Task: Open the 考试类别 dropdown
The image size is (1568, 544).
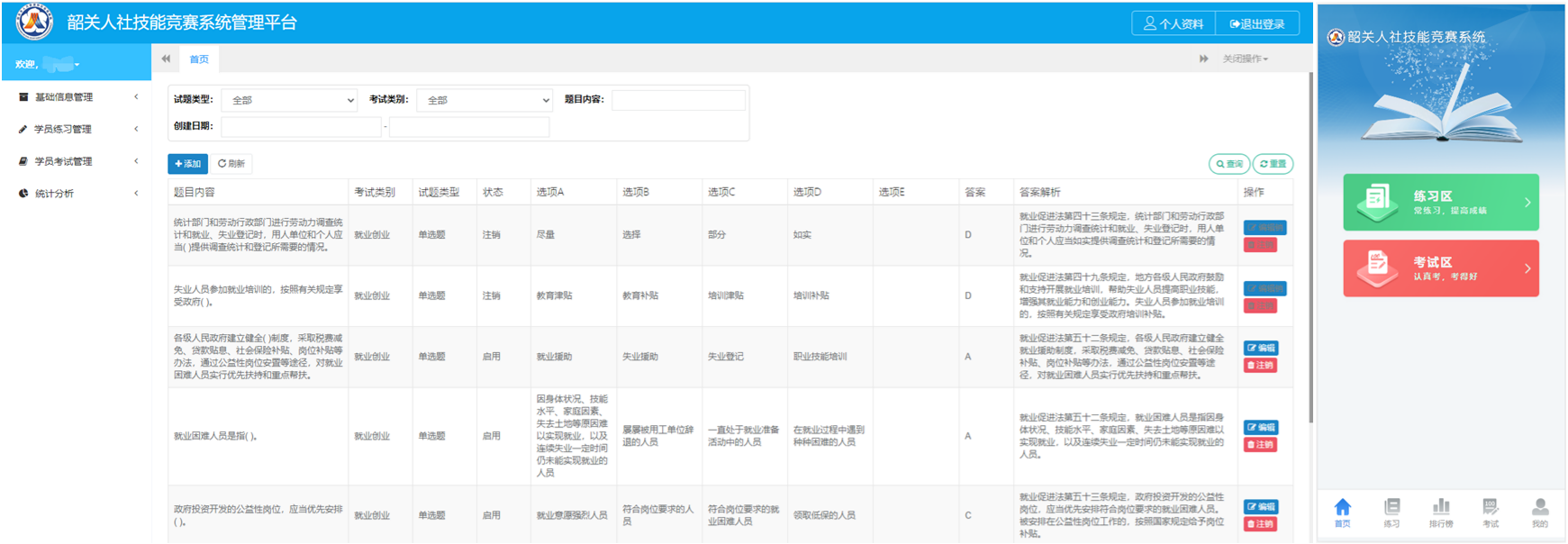Action: [x=485, y=100]
